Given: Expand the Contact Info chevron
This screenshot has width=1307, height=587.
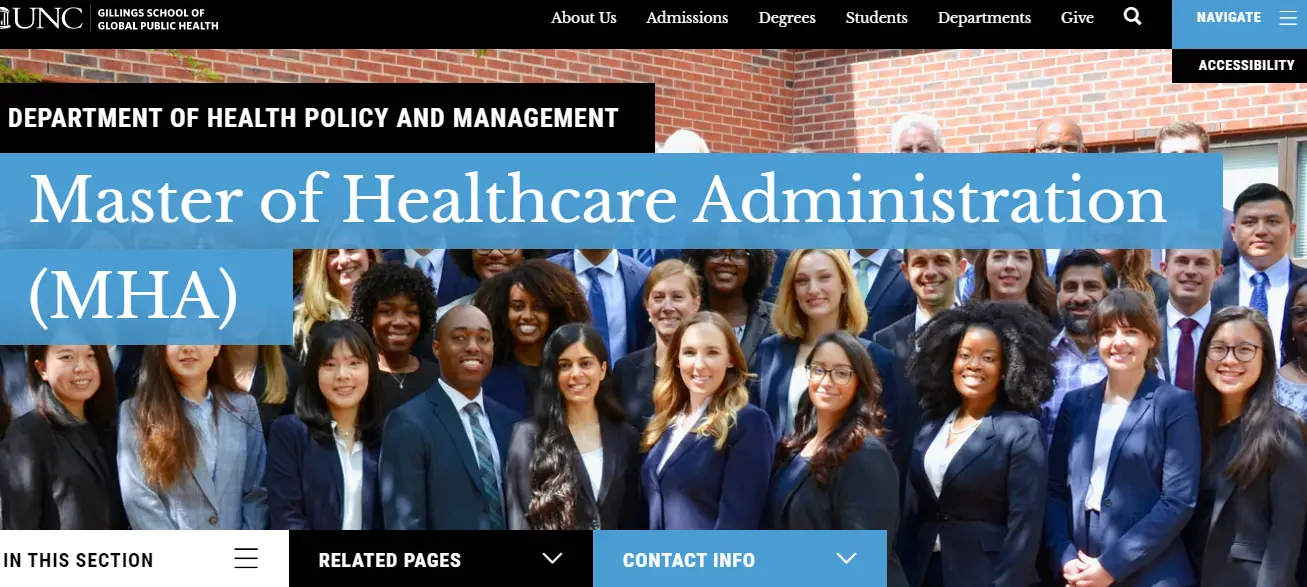Looking at the screenshot, I should click(x=847, y=558).
